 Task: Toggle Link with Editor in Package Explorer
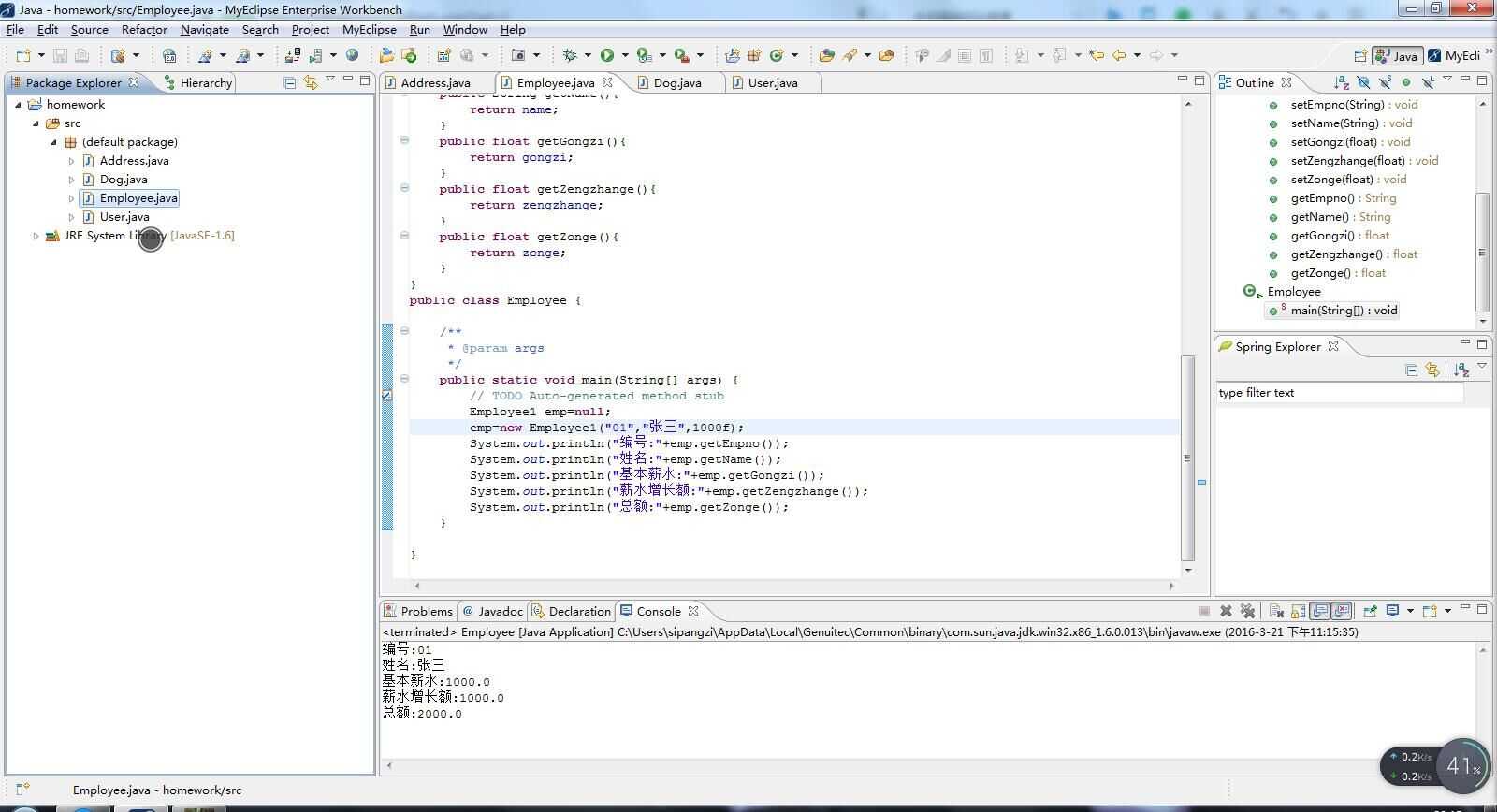click(x=311, y=82)
